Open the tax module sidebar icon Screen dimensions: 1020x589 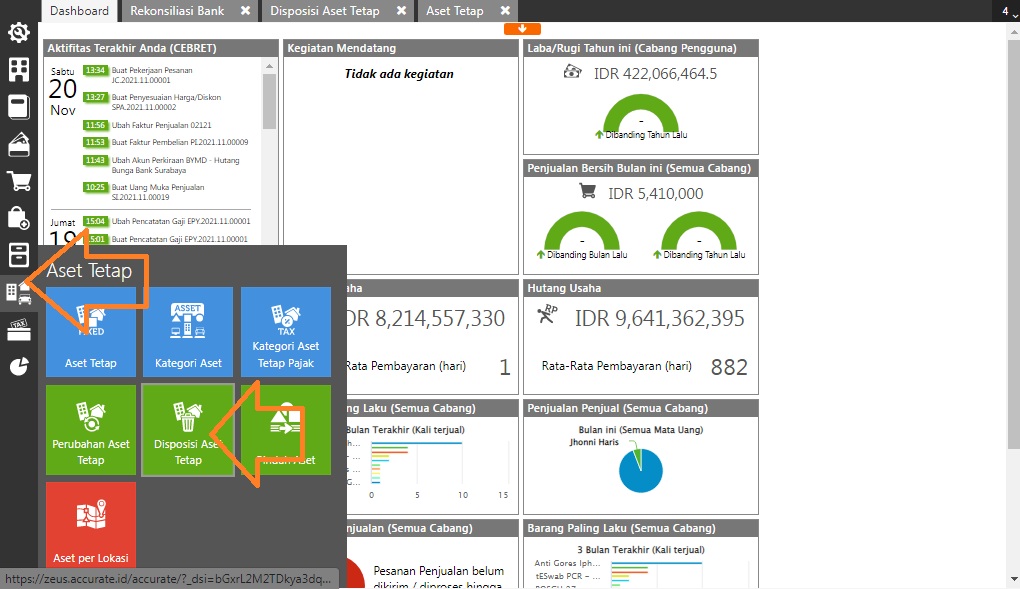pyautogui.click(x=18, y=330)
